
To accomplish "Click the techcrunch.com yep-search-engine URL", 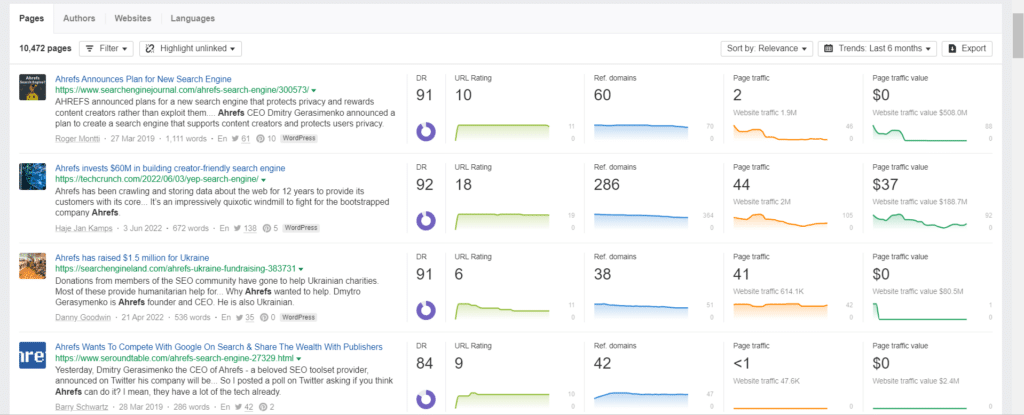I will (157, 179).
